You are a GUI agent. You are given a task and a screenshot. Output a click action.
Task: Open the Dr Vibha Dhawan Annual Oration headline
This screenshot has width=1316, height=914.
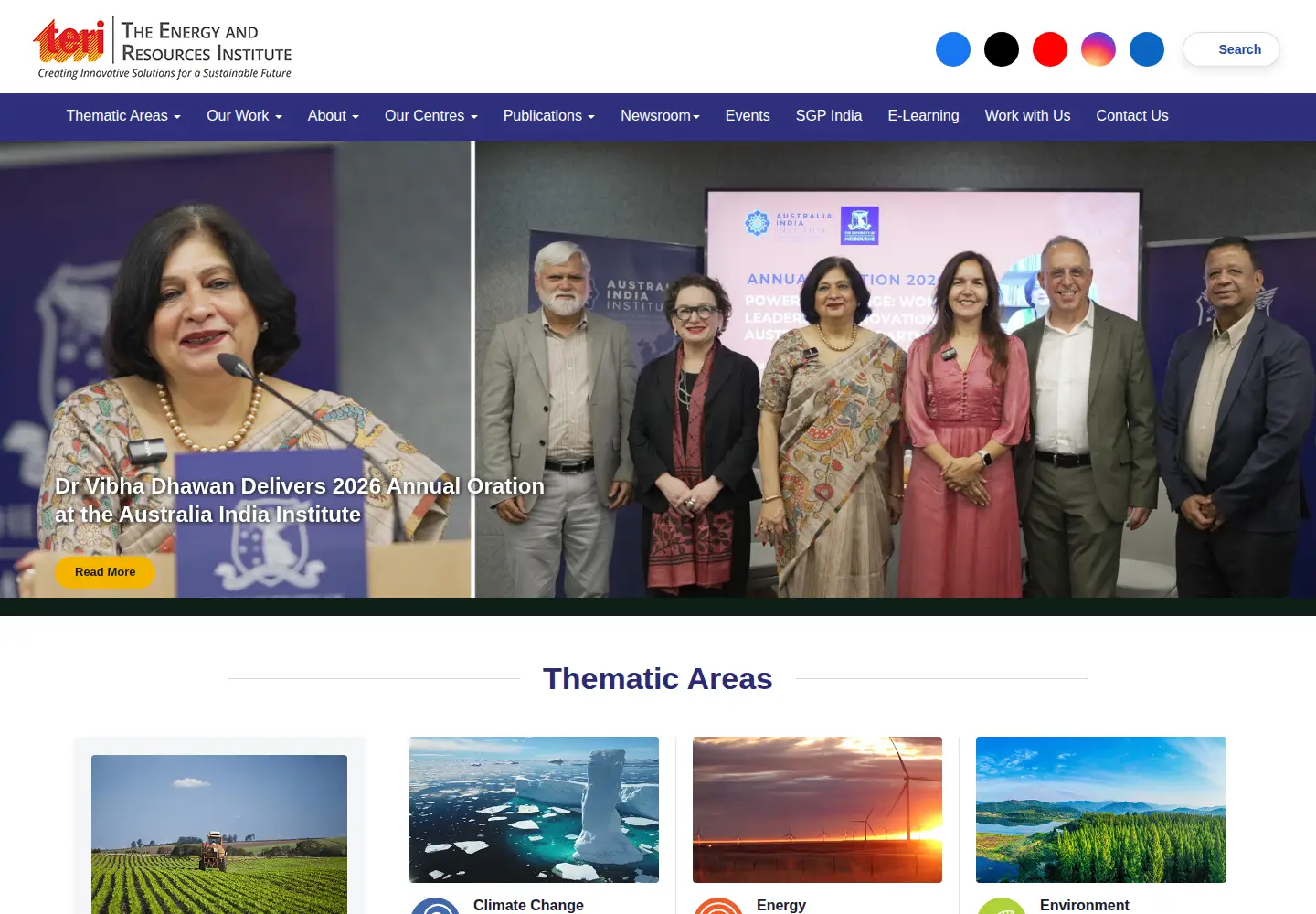(x=300, y=500)
